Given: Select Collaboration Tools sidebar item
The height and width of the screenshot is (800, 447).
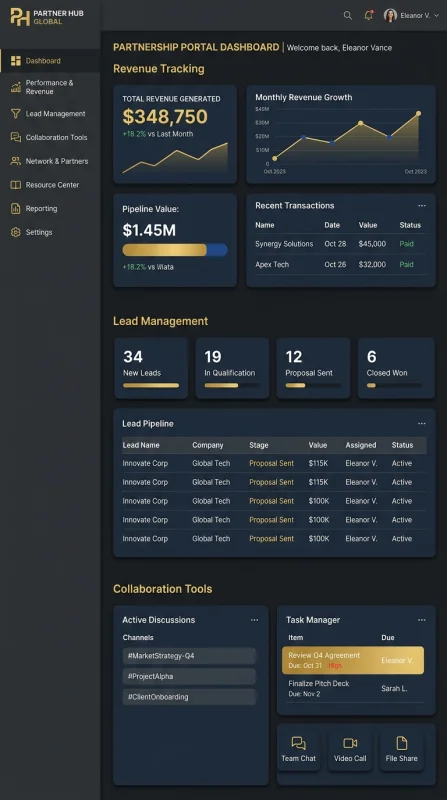Looking at the screenshot, I should pyautogui.click(x=50, y=137).
